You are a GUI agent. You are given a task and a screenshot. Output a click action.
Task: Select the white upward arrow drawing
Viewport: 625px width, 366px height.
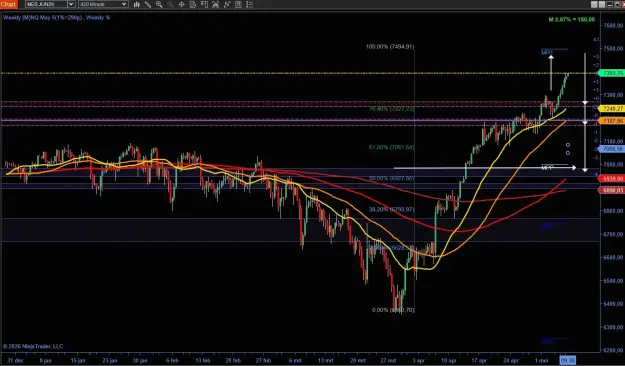(x=551, y=73)
